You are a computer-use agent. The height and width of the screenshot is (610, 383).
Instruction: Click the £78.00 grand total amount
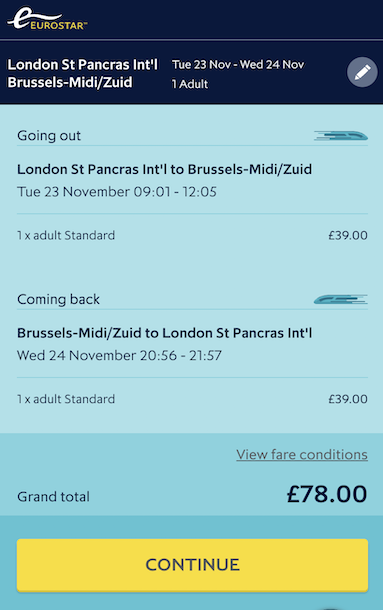[327, 494]
